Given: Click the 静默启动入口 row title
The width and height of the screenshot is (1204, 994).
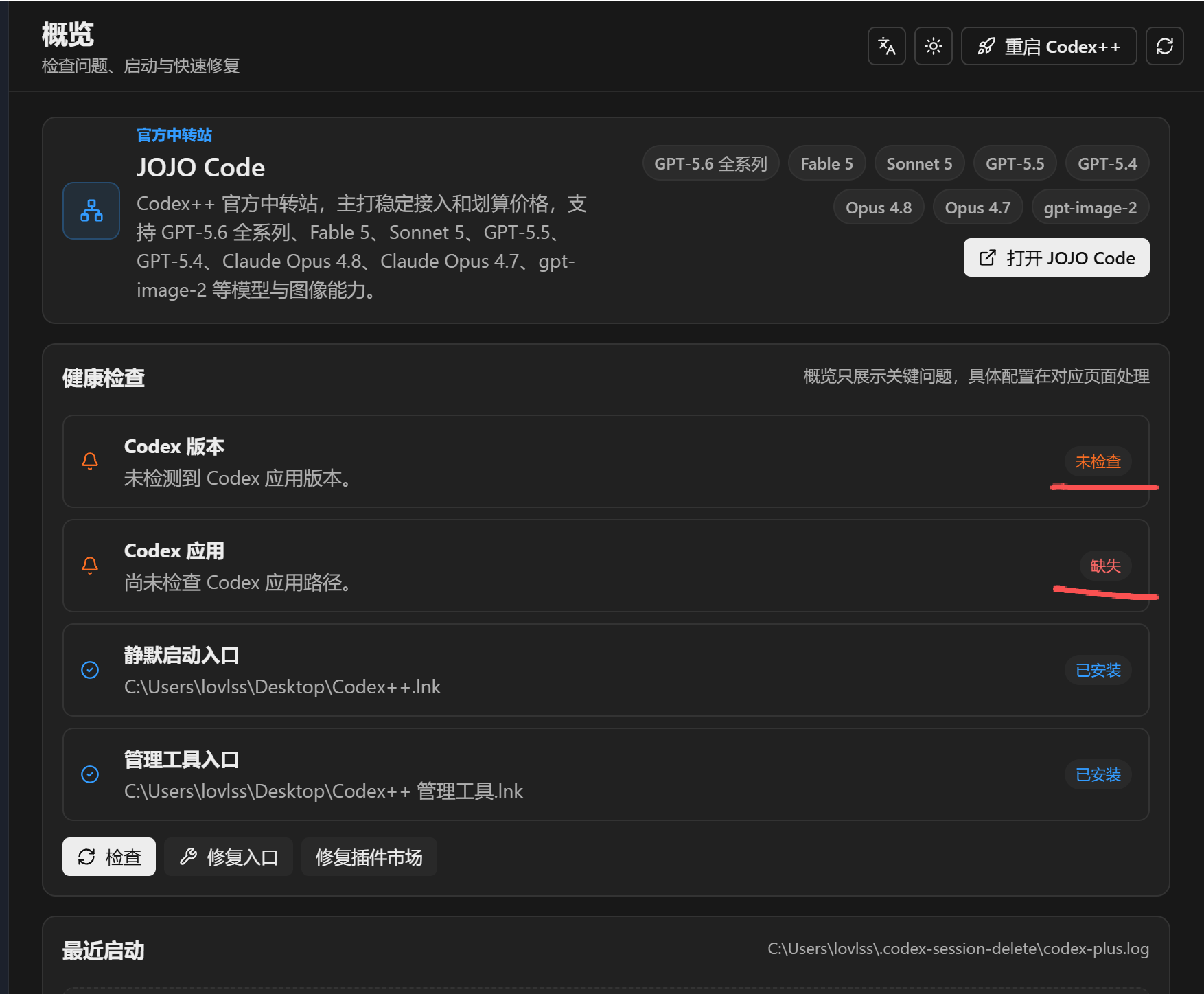Looking at the screenshot, I should (182, 655).
